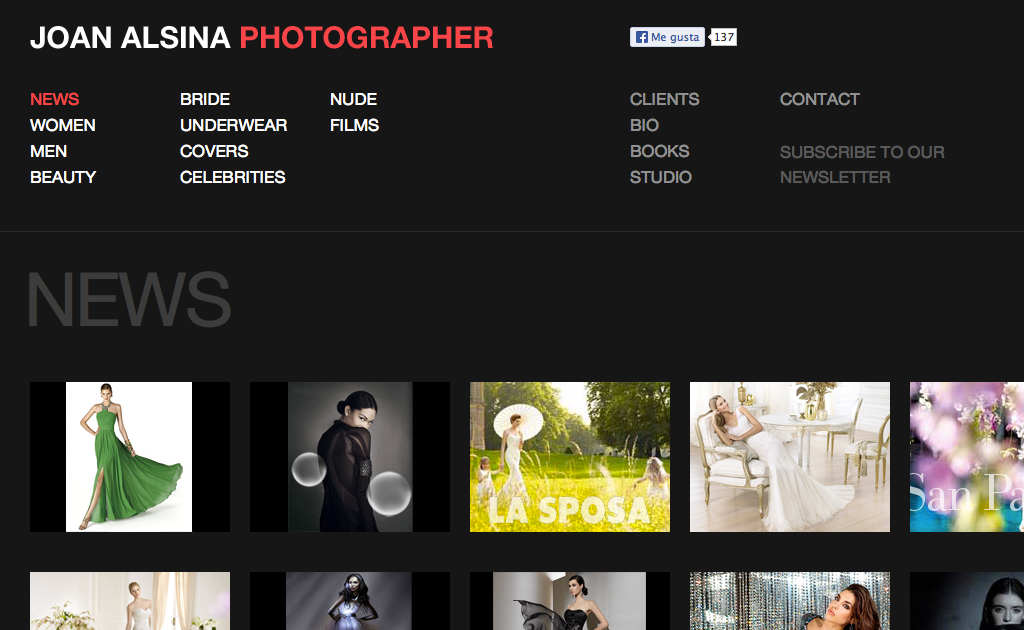1024x630 pixels.
Task: Open the NUDE gallery
Action: (x=353, y=99)
